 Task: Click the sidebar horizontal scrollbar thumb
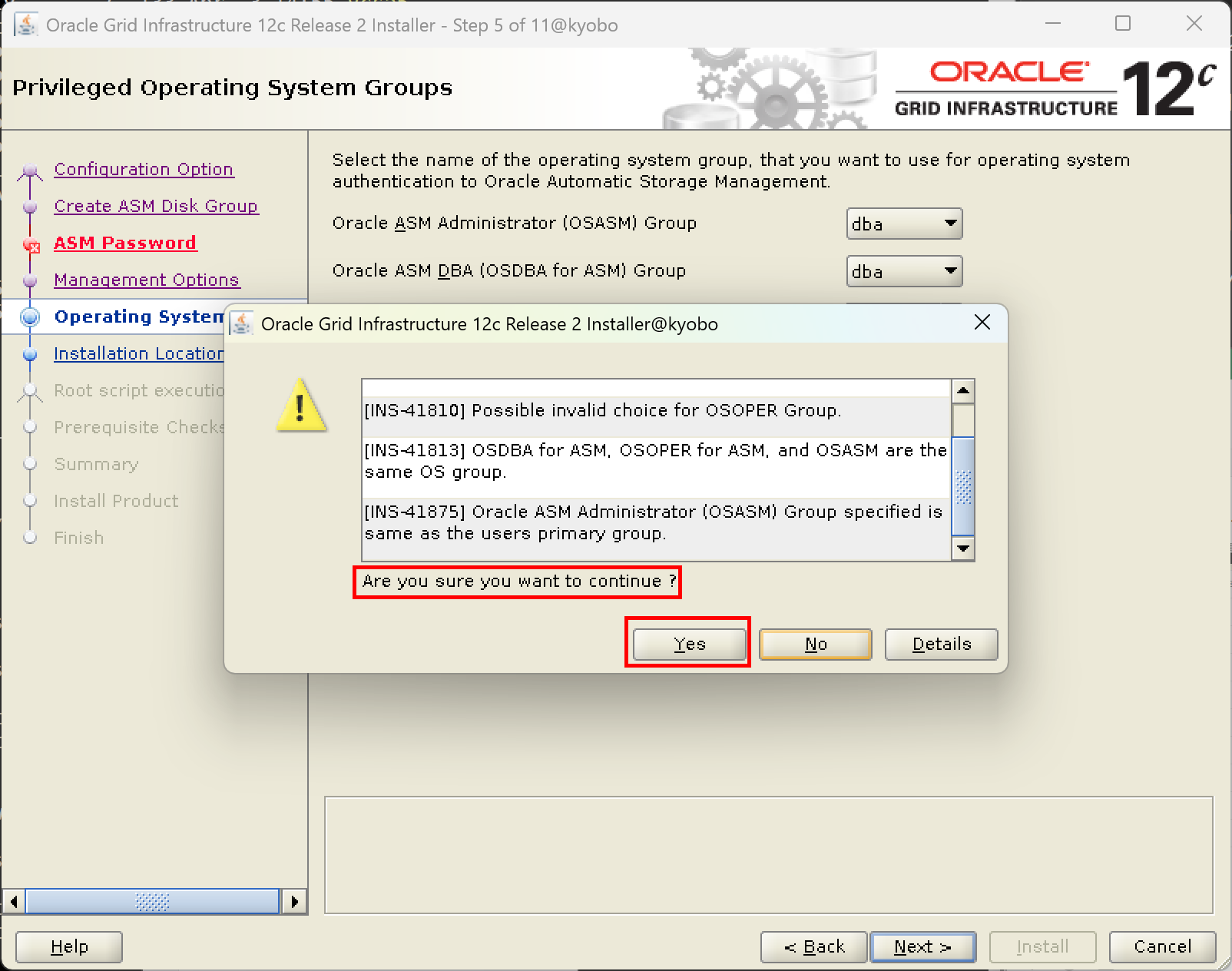pos(152,901)
